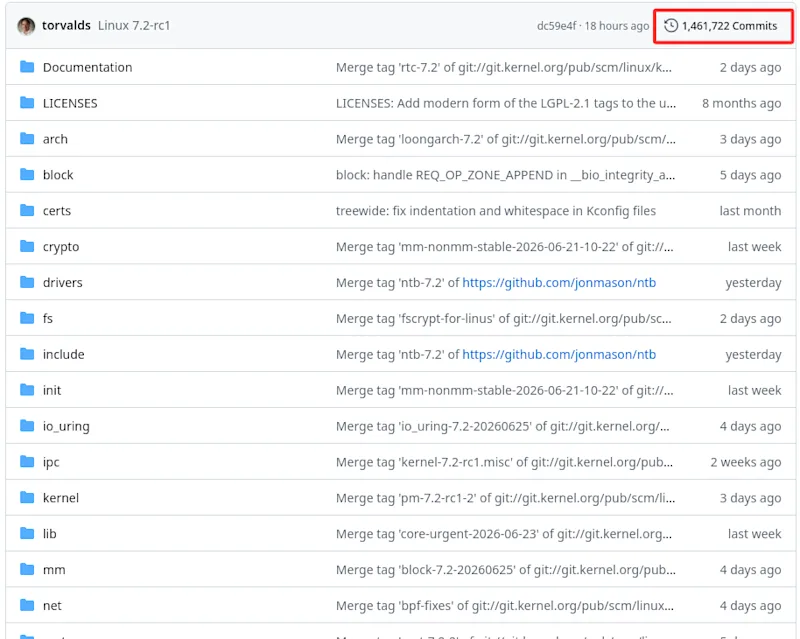
Task: Open commit hash dc59e4f
Action: (x=556, y=26)
